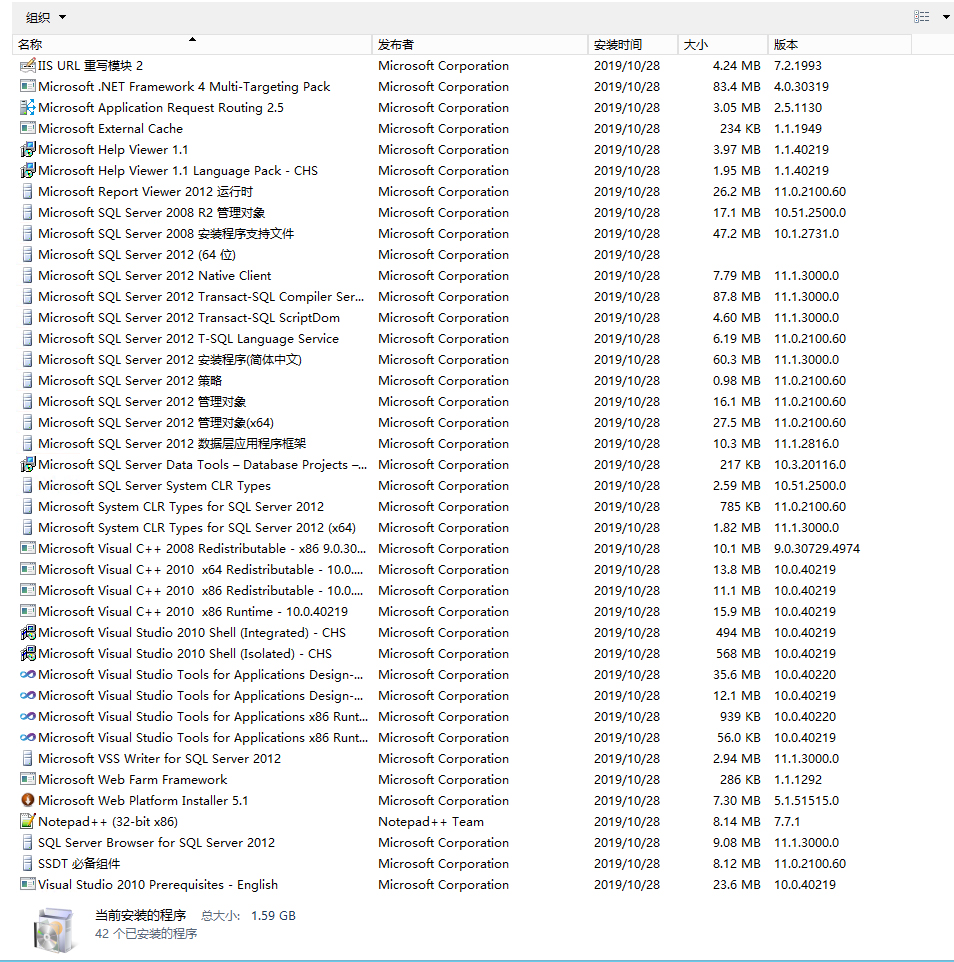Click size value 234 KB
Screen dimensions: 954x962
point(740,128)
